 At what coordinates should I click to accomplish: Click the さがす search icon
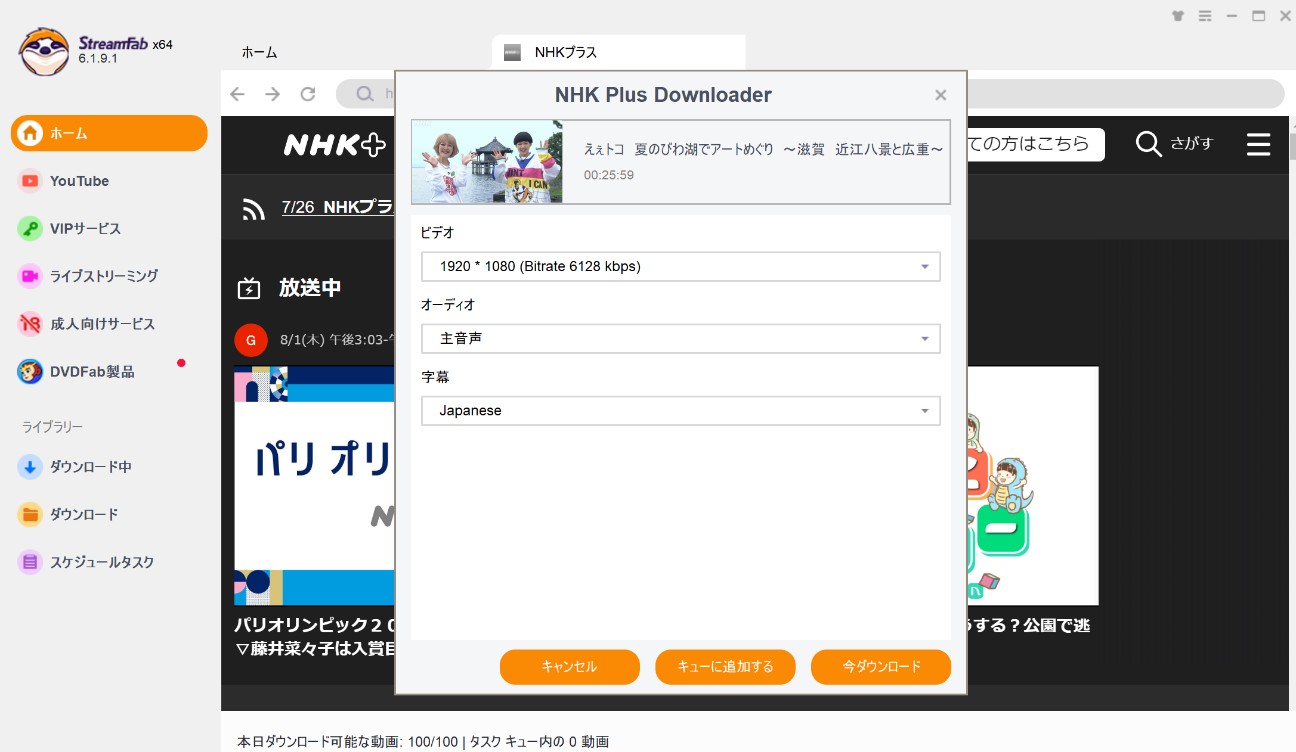pos(1150,145)
